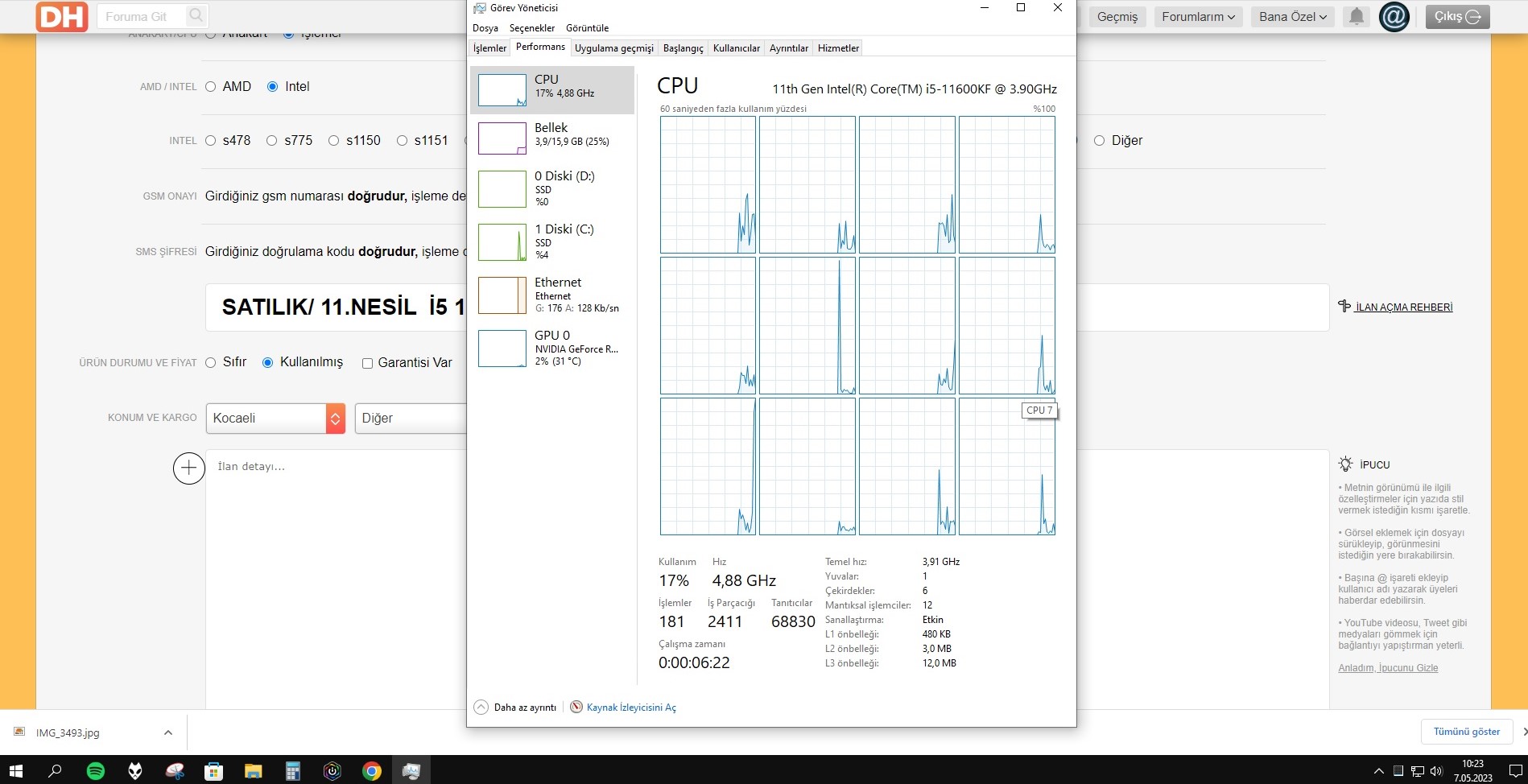The height and width of the screenshot is (784, 1528).
Task: Open the Kocaeli city dropdown
Action: [275, 419]
